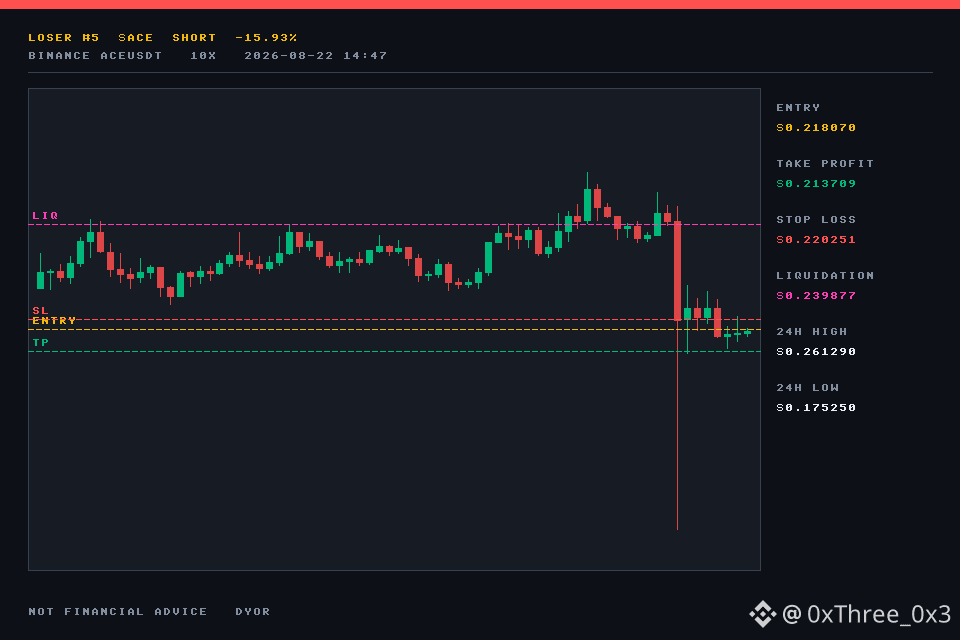Click the 24H LOW heading
The width and height of the screenshot is (960, 640).
(x=807, y=388)
